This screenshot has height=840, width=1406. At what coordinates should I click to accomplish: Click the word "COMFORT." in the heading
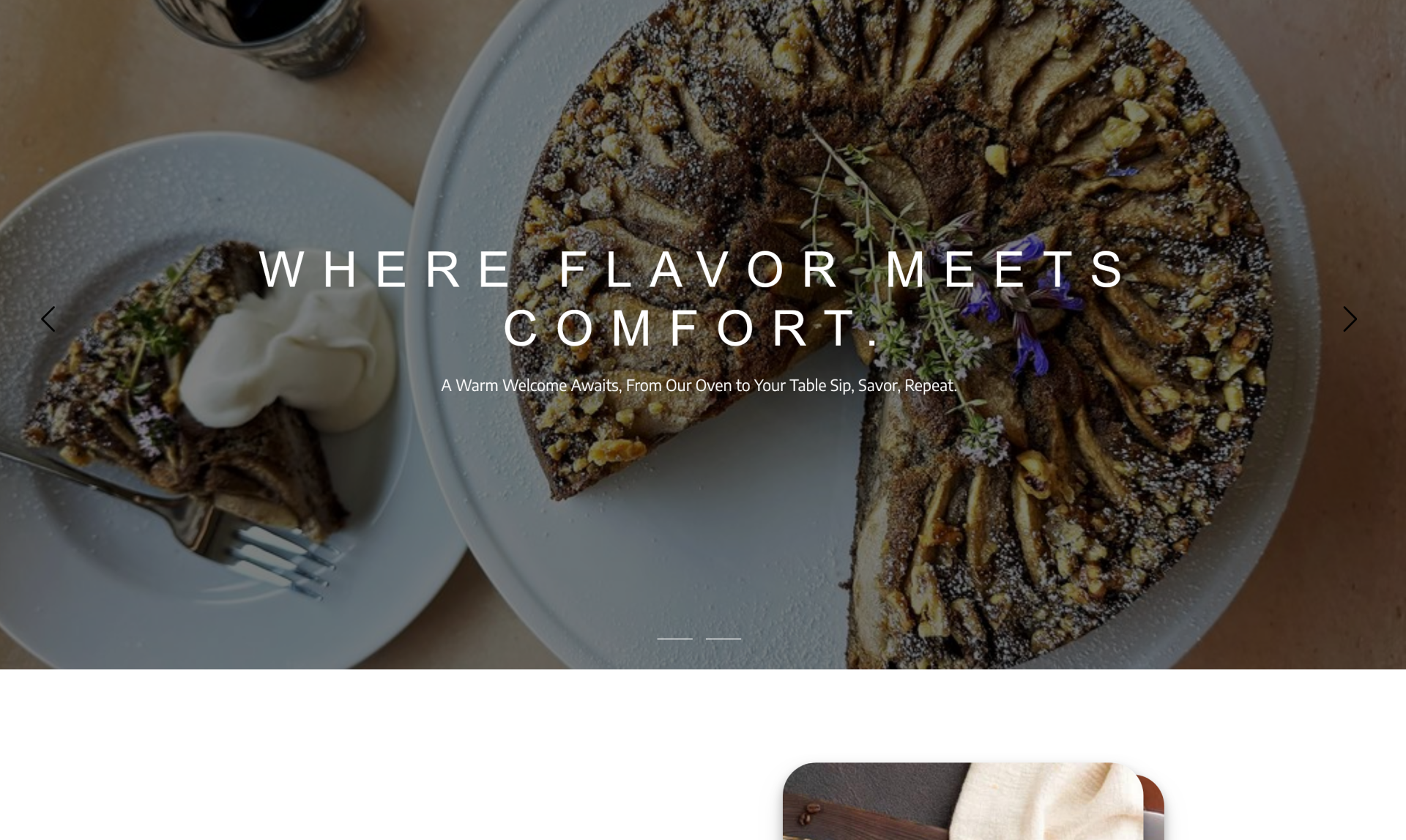(693, 328)
